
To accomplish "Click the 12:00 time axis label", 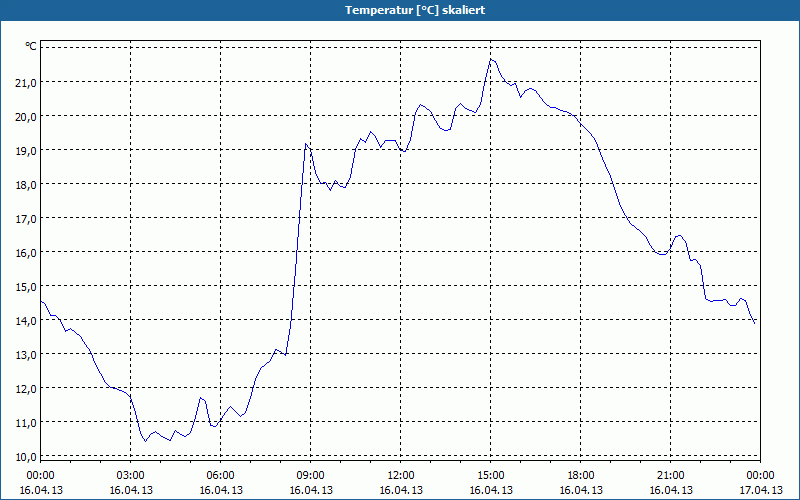I will (401, 476).
